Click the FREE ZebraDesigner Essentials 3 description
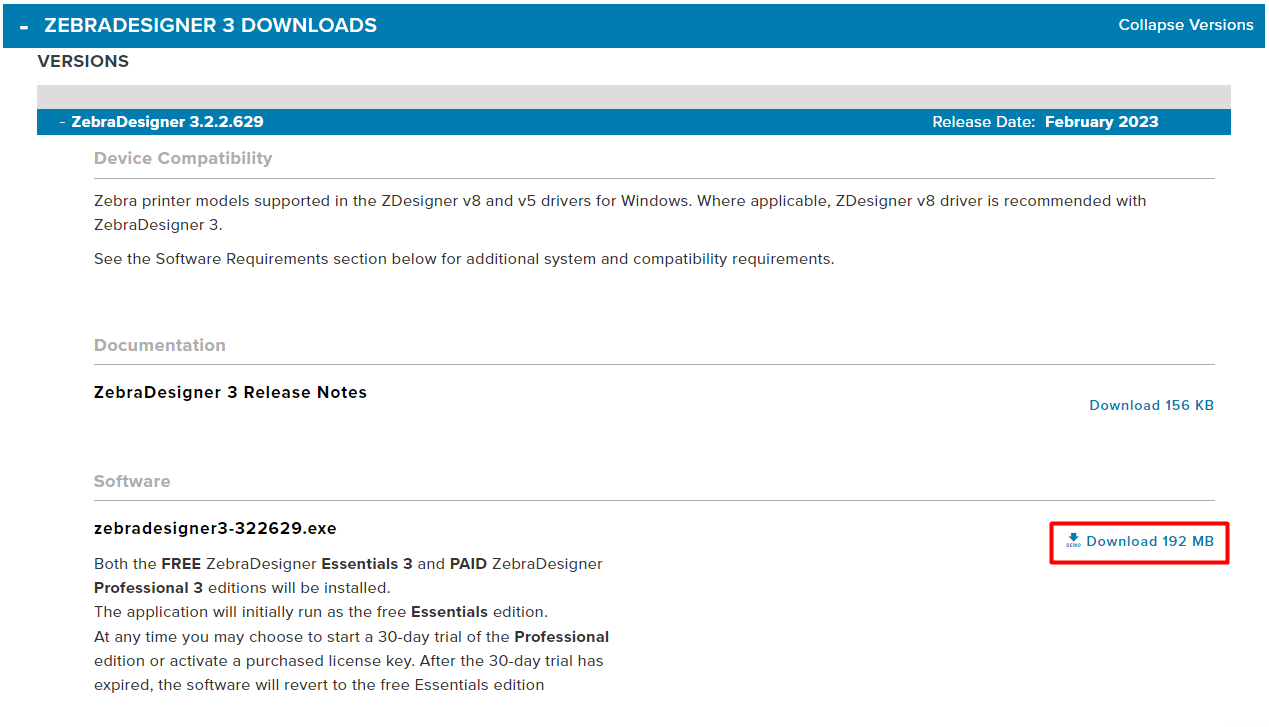1269x727 pixels. tap(348, 564)
